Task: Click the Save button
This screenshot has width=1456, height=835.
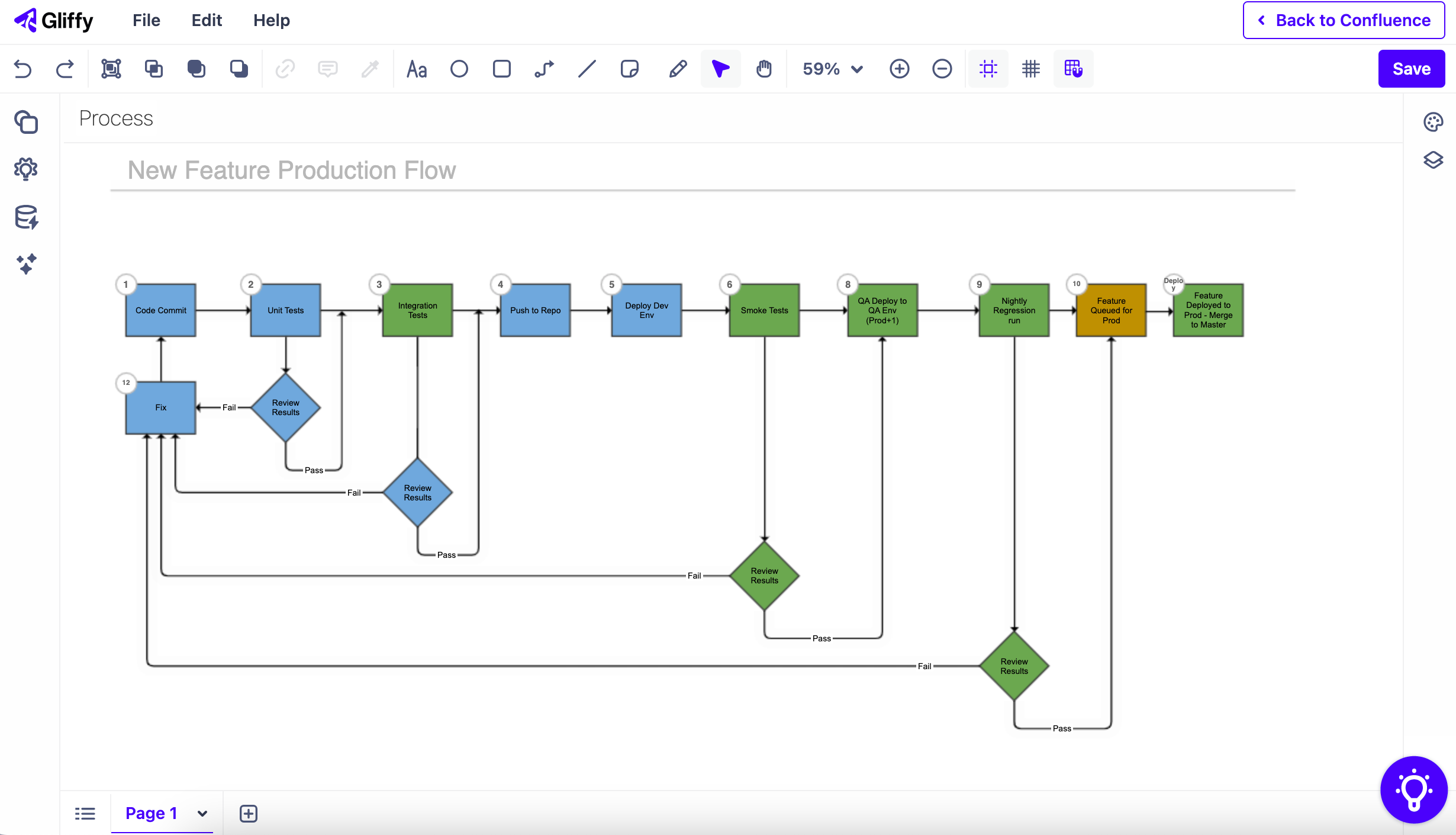Action: [1411, 68]
